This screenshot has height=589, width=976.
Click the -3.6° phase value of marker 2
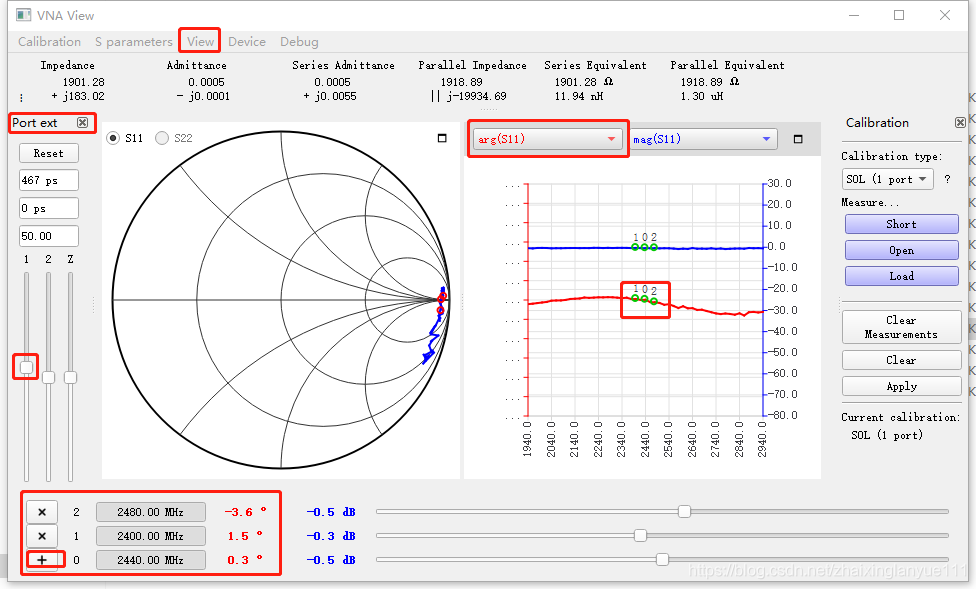pos(245,512)
